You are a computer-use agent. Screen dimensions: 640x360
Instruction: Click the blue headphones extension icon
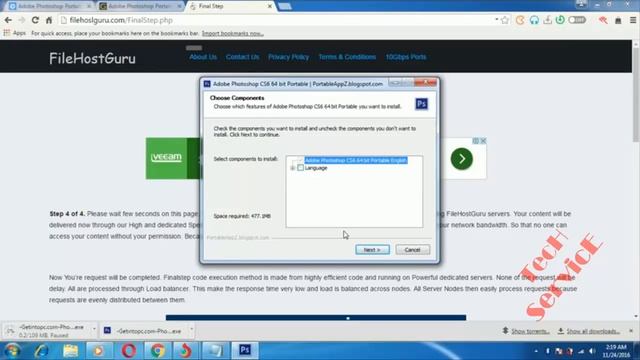coord(534,20)
